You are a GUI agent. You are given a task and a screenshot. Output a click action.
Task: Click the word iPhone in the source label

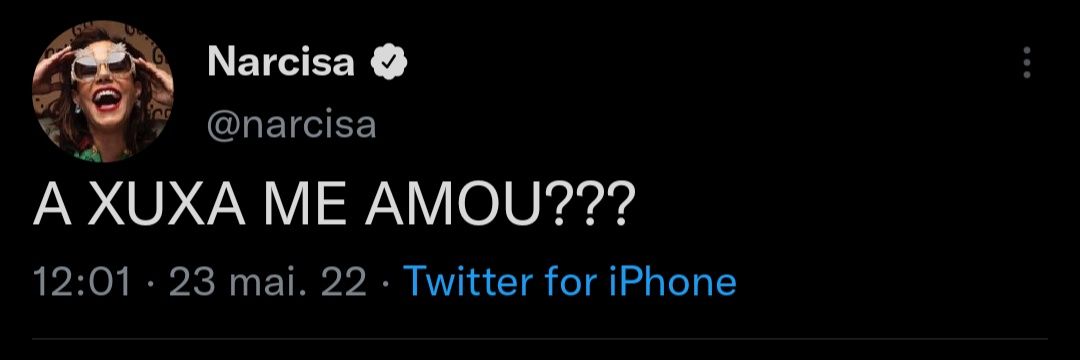click(x=673, y=282)
